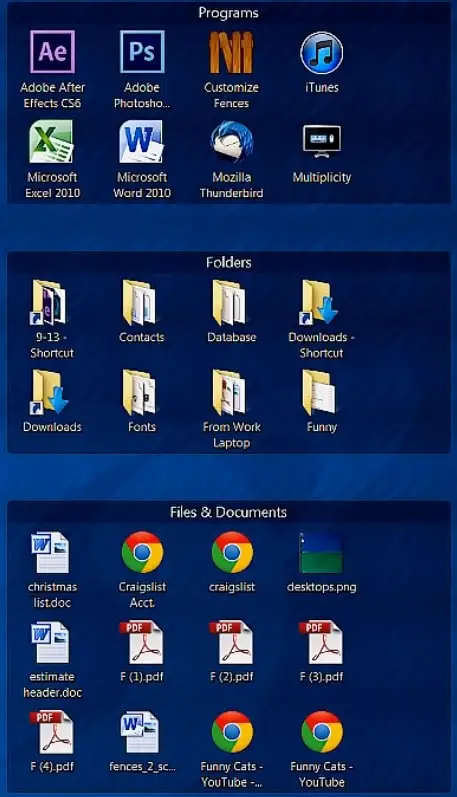Click the Files & Documents fence title
The image size is (457, 797).
coord(228,512)
